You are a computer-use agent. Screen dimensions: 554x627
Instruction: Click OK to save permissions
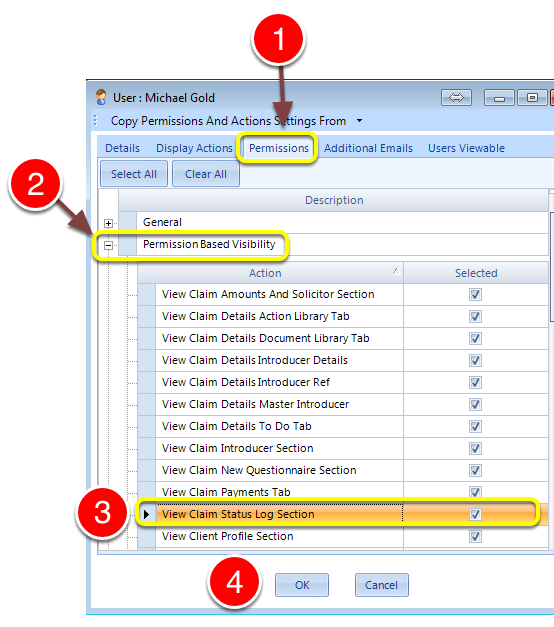coord(302,585)
